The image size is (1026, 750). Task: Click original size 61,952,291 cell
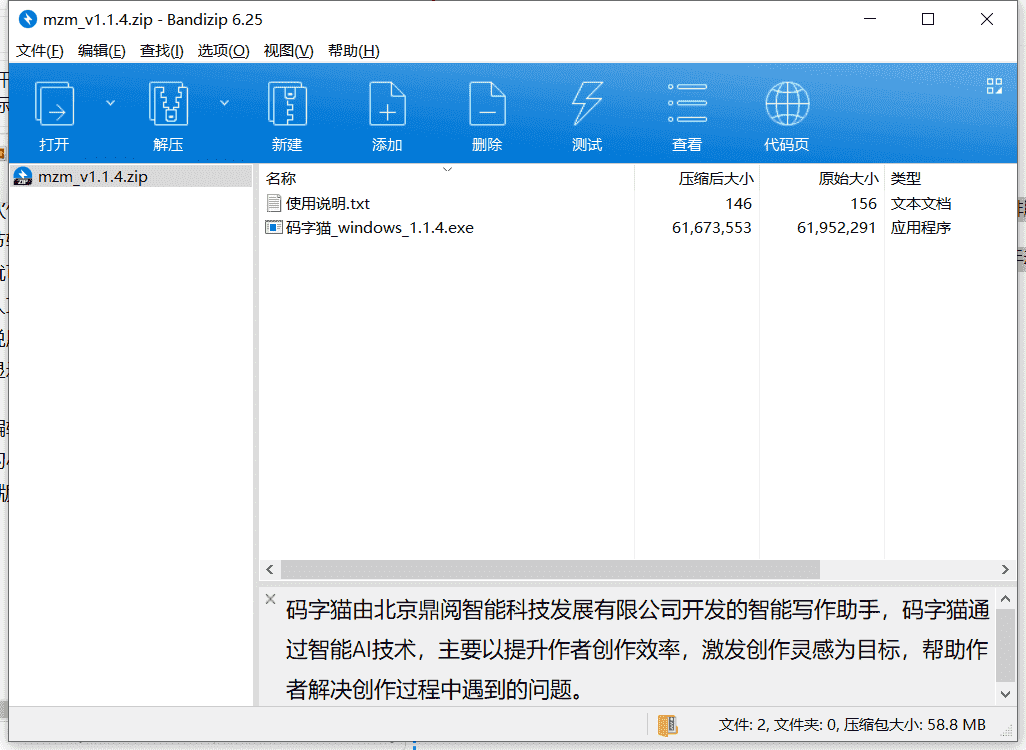click(836, 228)
